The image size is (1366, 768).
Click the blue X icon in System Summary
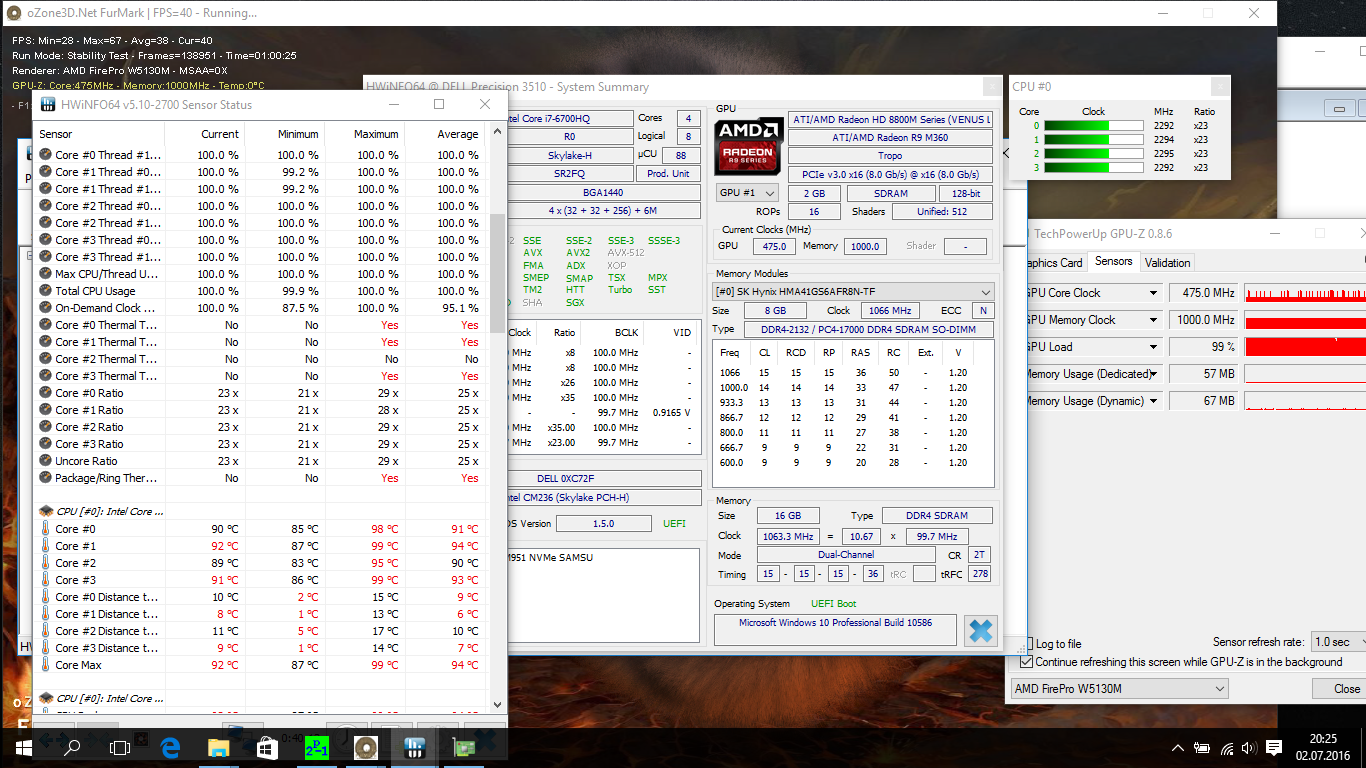[981, 630]
